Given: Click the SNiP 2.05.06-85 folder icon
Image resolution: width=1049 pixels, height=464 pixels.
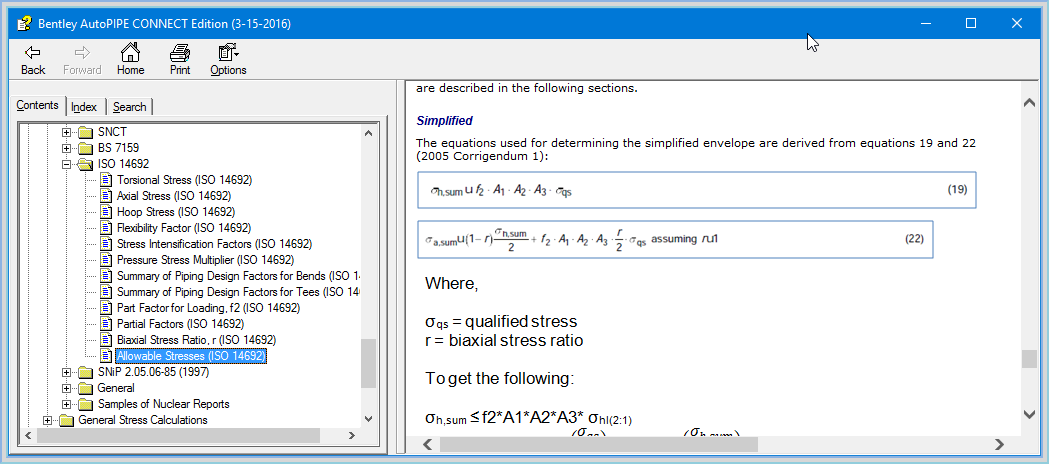Looking at the screenshot, I should click(85, 372).
